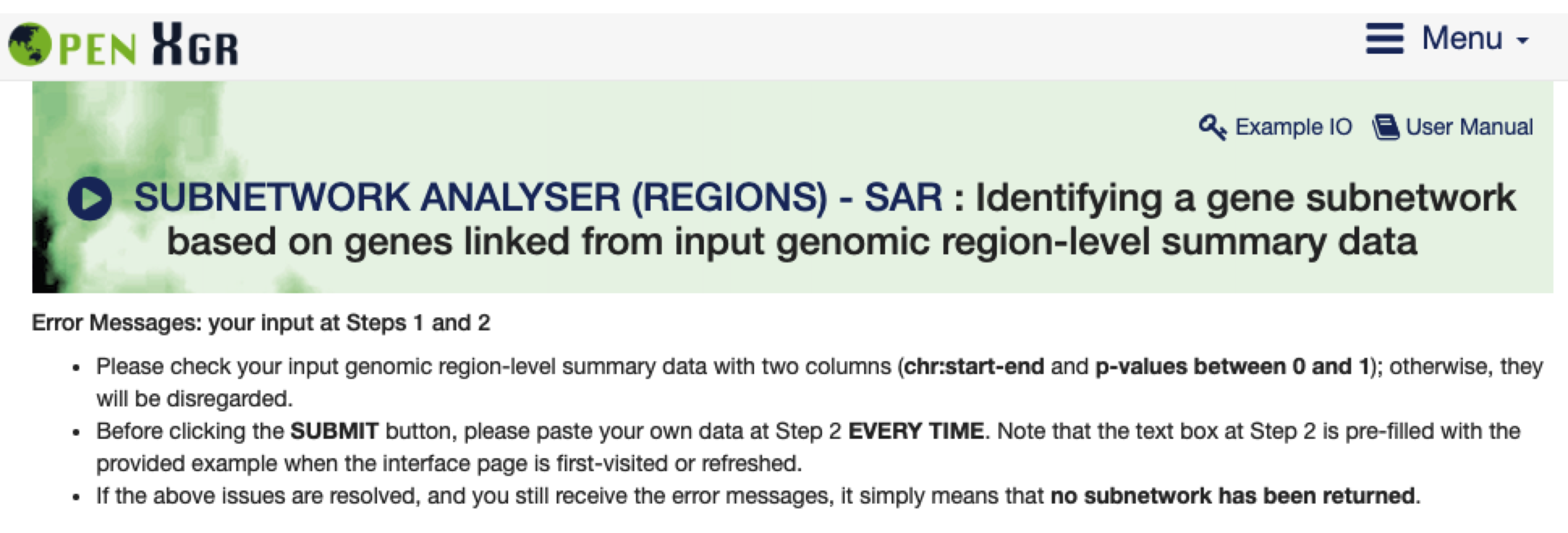Click the SUBNETWORK ANALYSER (REGIONS) - SAR title
This screenshot has width=1568, height=533.
tap(538, 198)
